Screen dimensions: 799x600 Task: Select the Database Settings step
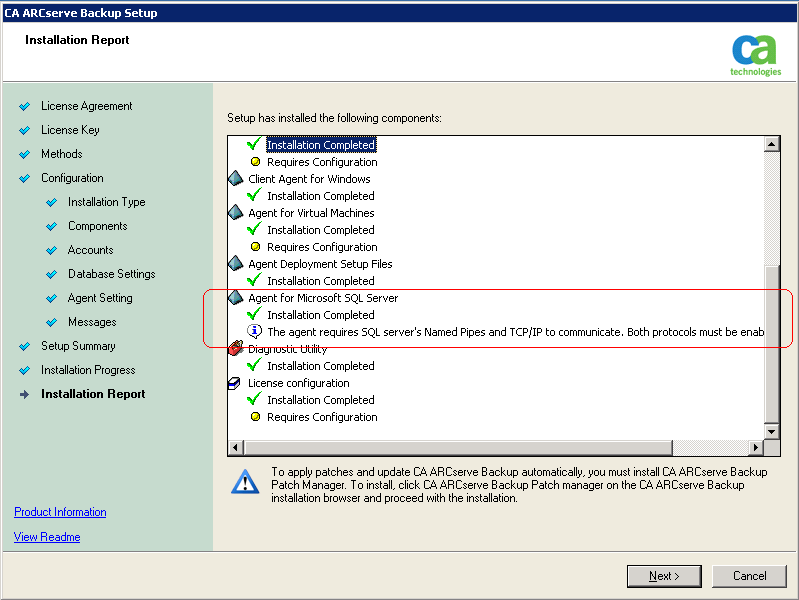(111, 274)
